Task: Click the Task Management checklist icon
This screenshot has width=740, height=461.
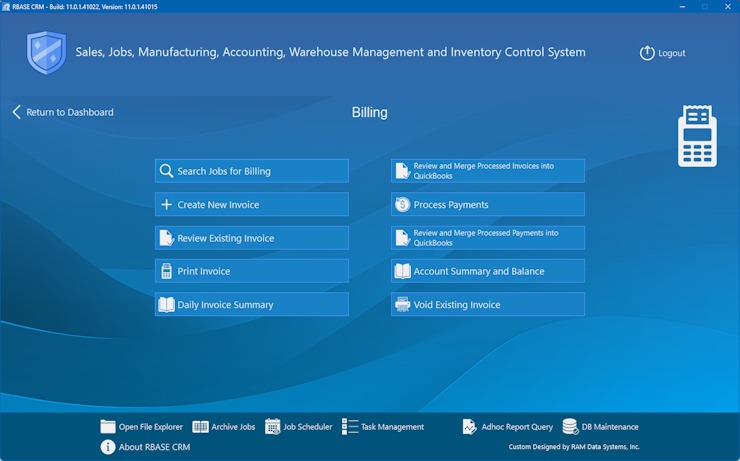Action: tap(350, 427)
